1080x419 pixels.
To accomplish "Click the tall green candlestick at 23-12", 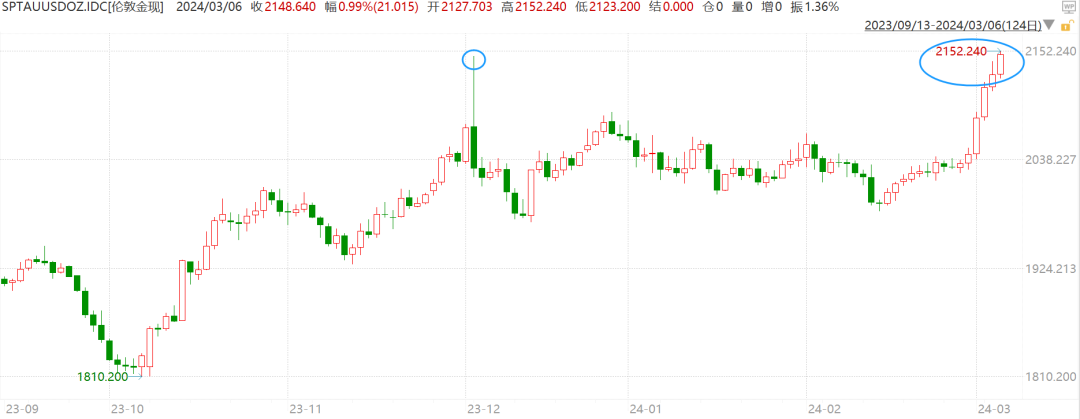I will tap(474, 147).
